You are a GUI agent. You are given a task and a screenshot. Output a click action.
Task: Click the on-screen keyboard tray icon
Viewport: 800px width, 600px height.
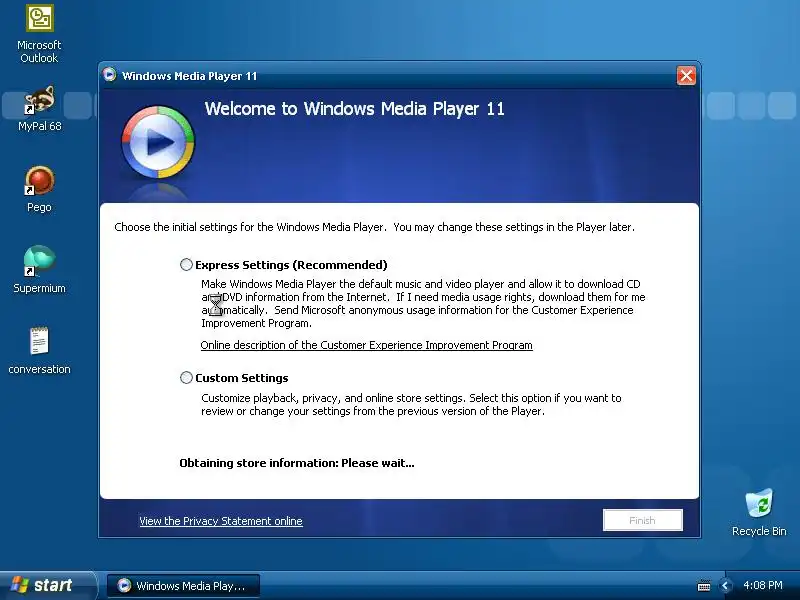click(704, 586)
